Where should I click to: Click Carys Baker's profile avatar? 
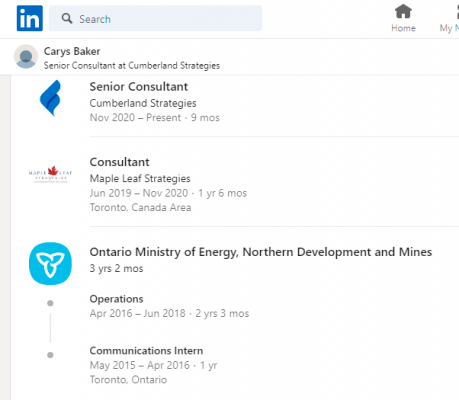coord(26,56)
